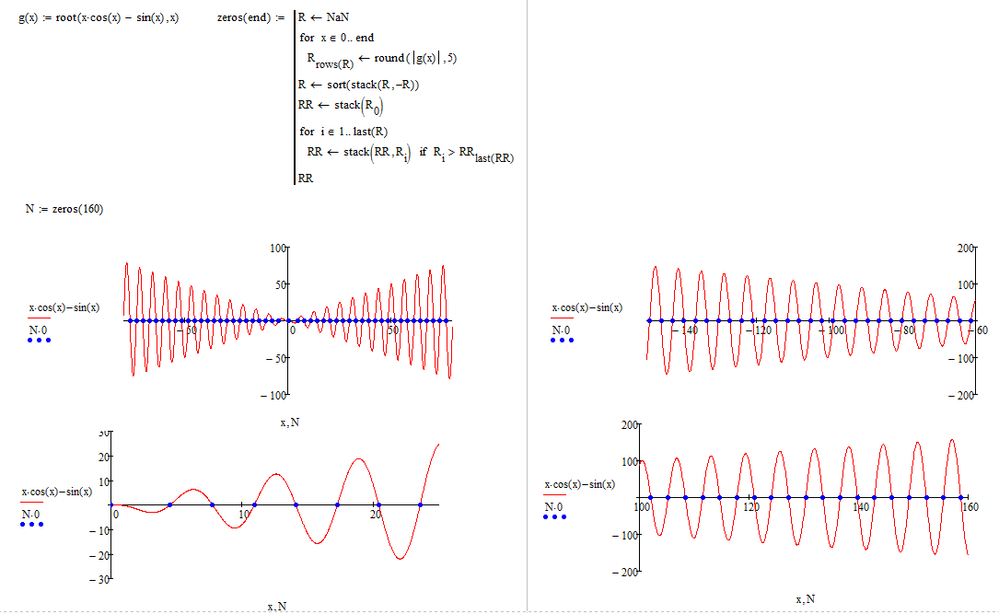Screen dimensions: 999x613
Task: Click the '120' x-axis tick label
Action: [x=751, y=507]
